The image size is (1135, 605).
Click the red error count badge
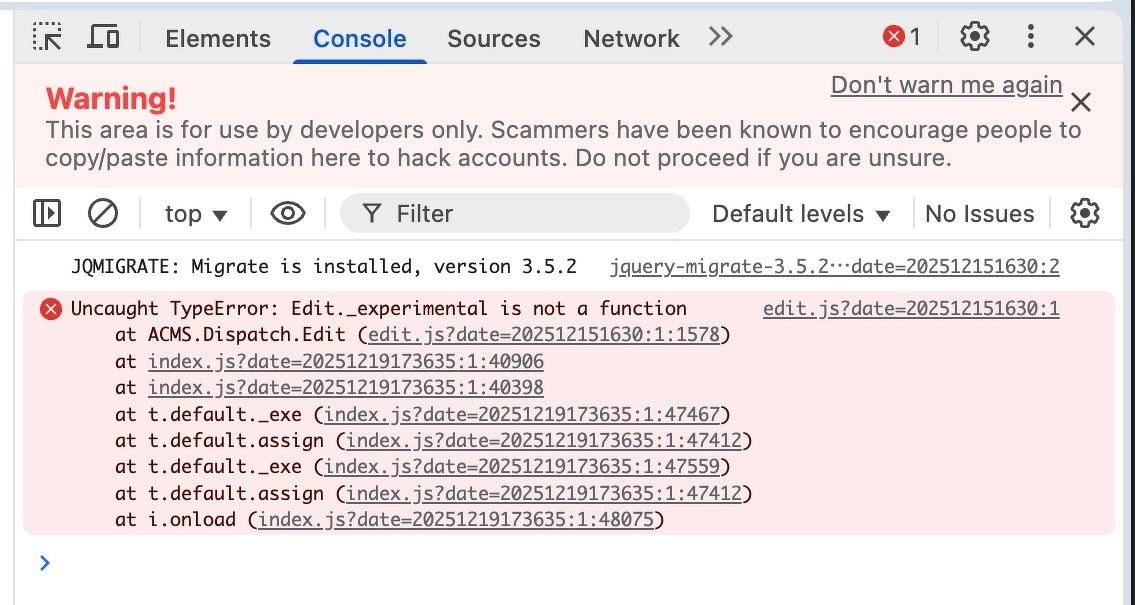coord(901,38)
